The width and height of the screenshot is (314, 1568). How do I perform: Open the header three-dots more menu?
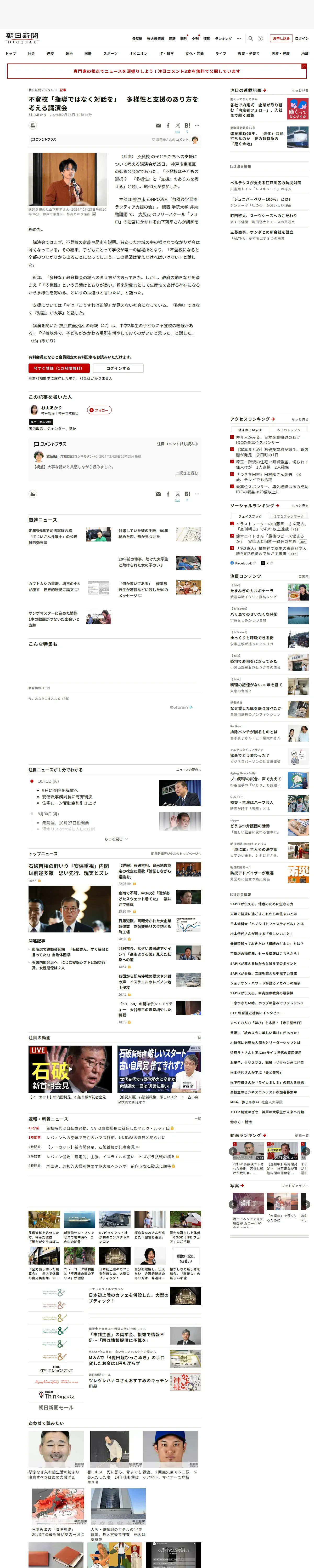click(239, 38)
